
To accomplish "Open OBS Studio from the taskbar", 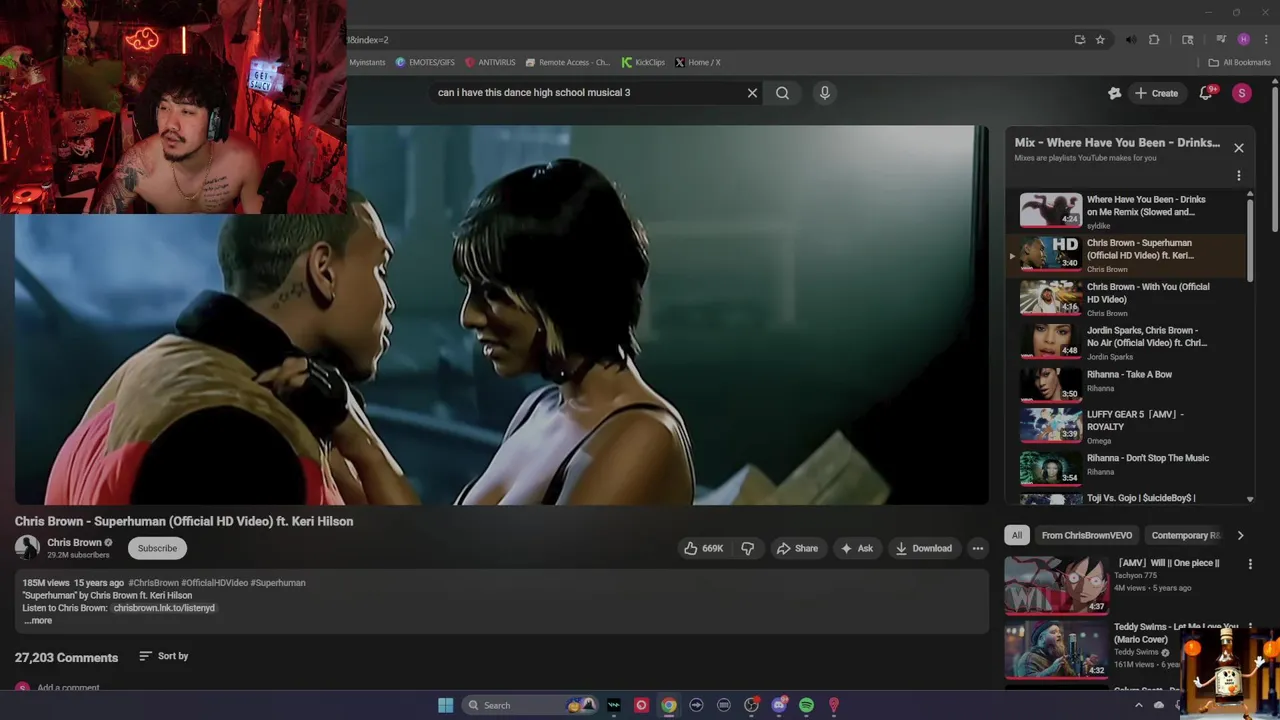I will pos(751,705).
